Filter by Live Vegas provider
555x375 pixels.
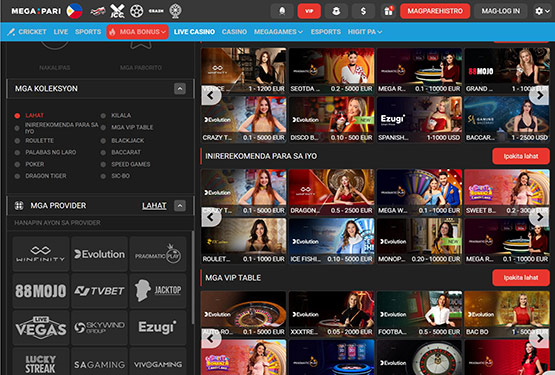pos(41,328)
